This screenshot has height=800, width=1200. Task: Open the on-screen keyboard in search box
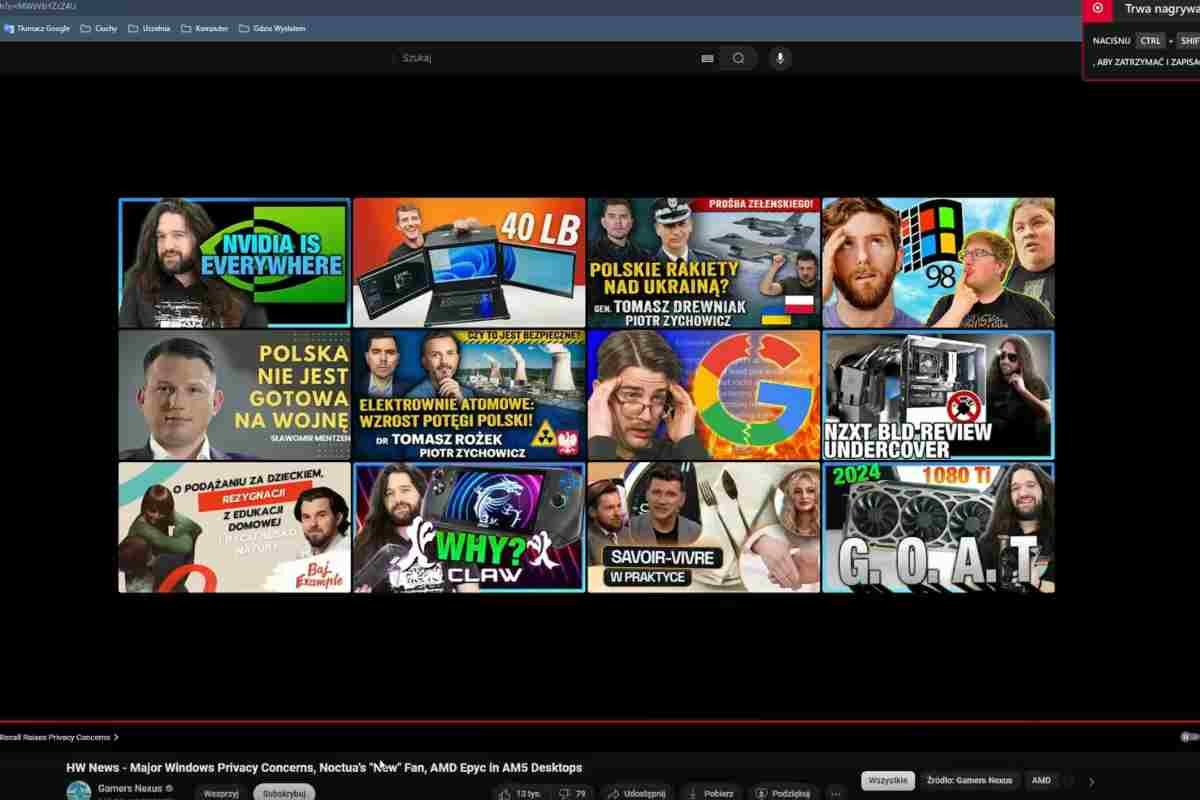[x=708, y=58]
